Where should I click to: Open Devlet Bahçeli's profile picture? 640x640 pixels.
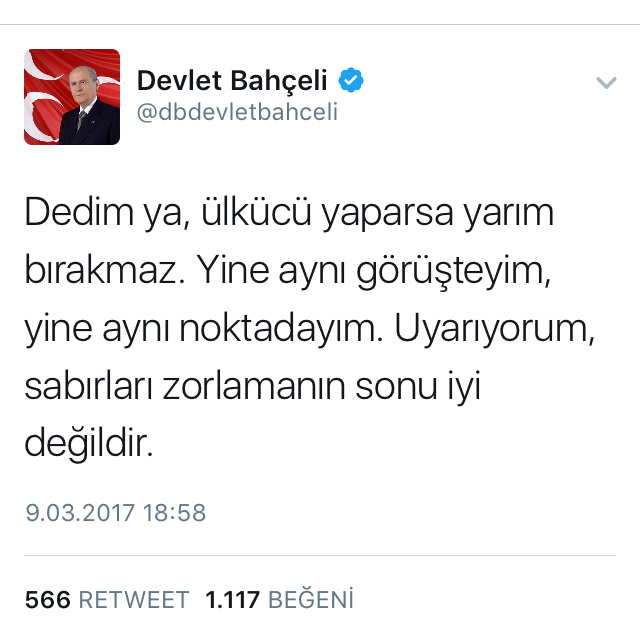72,97
